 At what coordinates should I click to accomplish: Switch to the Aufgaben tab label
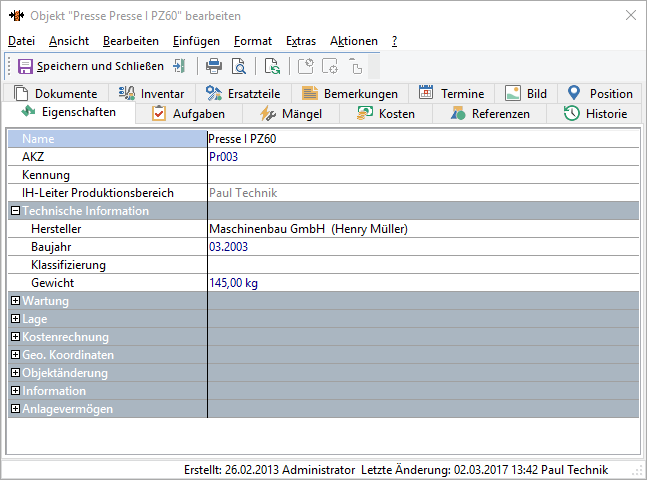click(x=199, y=113)
